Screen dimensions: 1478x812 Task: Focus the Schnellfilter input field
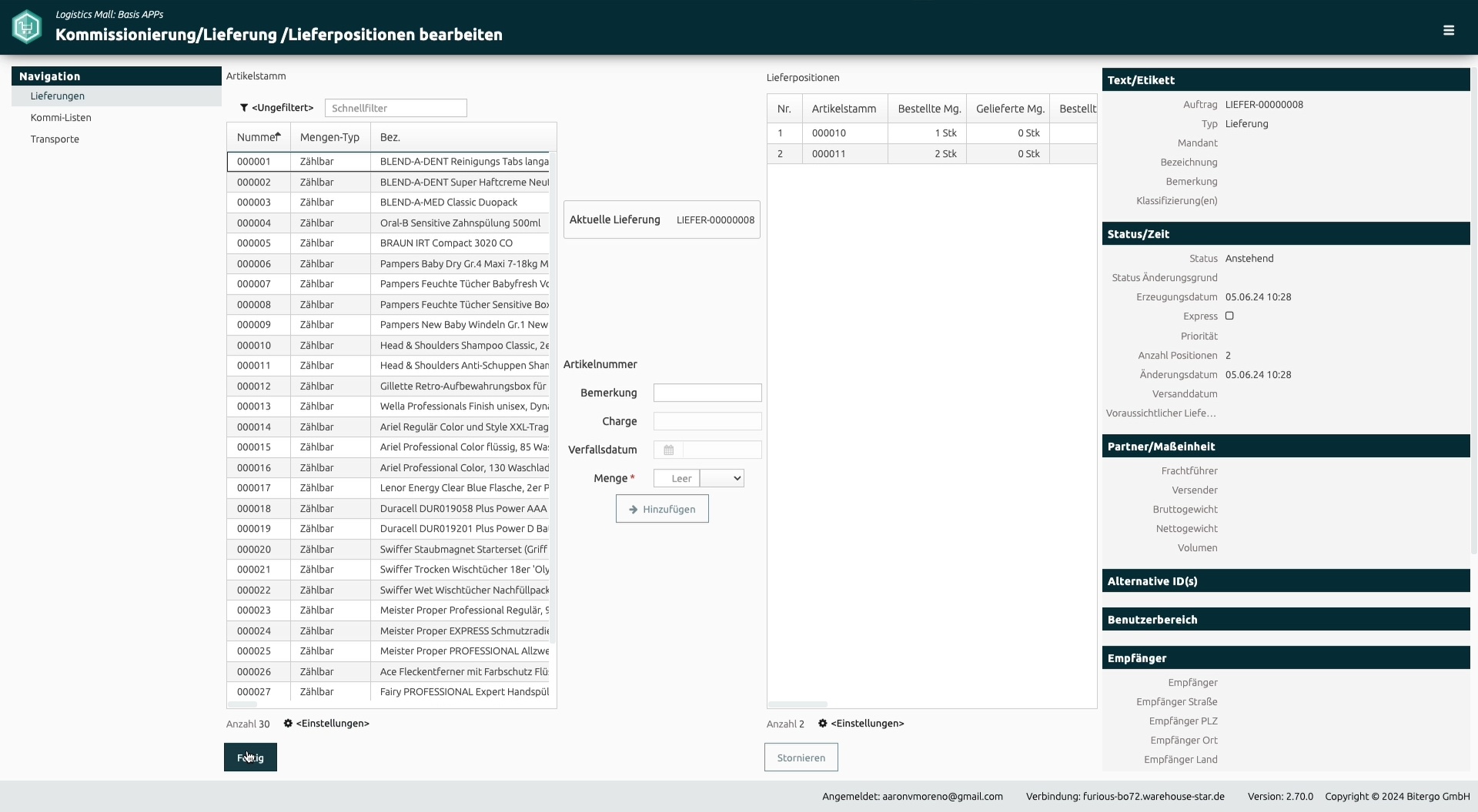(396, 108)
